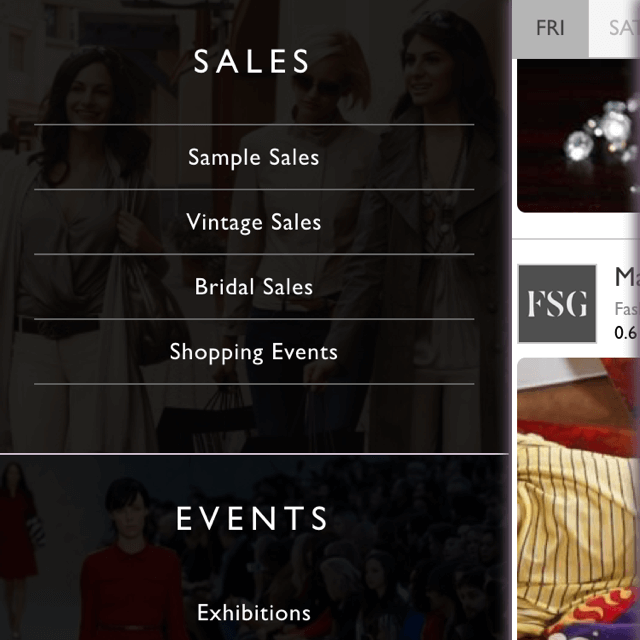The image size is (640, 640).
Task: Tap the 0.6 distance label
Action: tap(626, 333)
